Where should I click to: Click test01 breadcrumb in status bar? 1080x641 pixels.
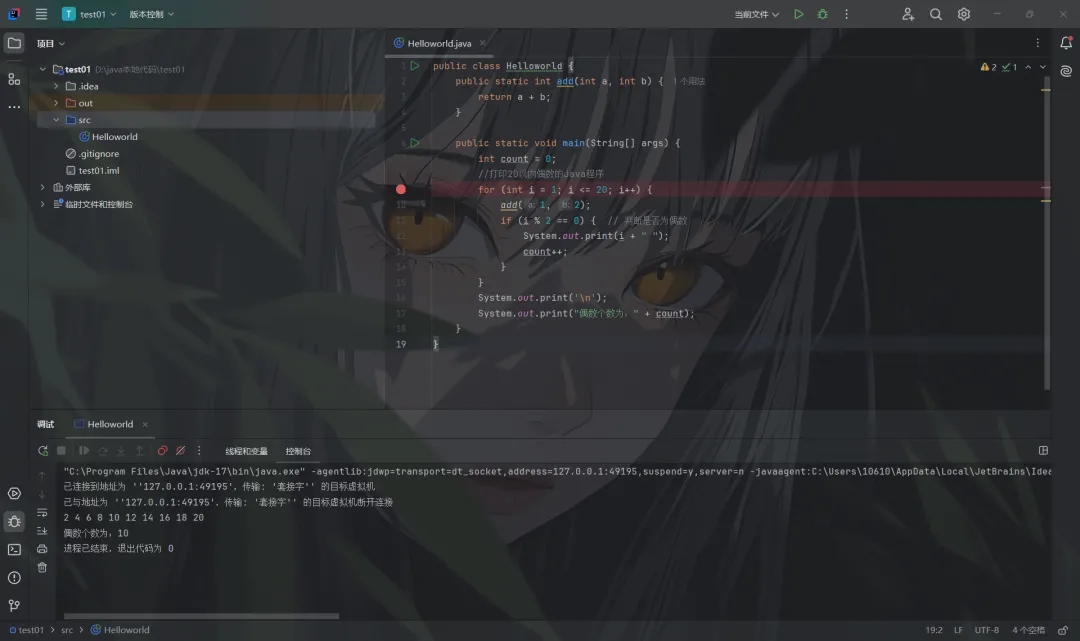tap(26, 630)
